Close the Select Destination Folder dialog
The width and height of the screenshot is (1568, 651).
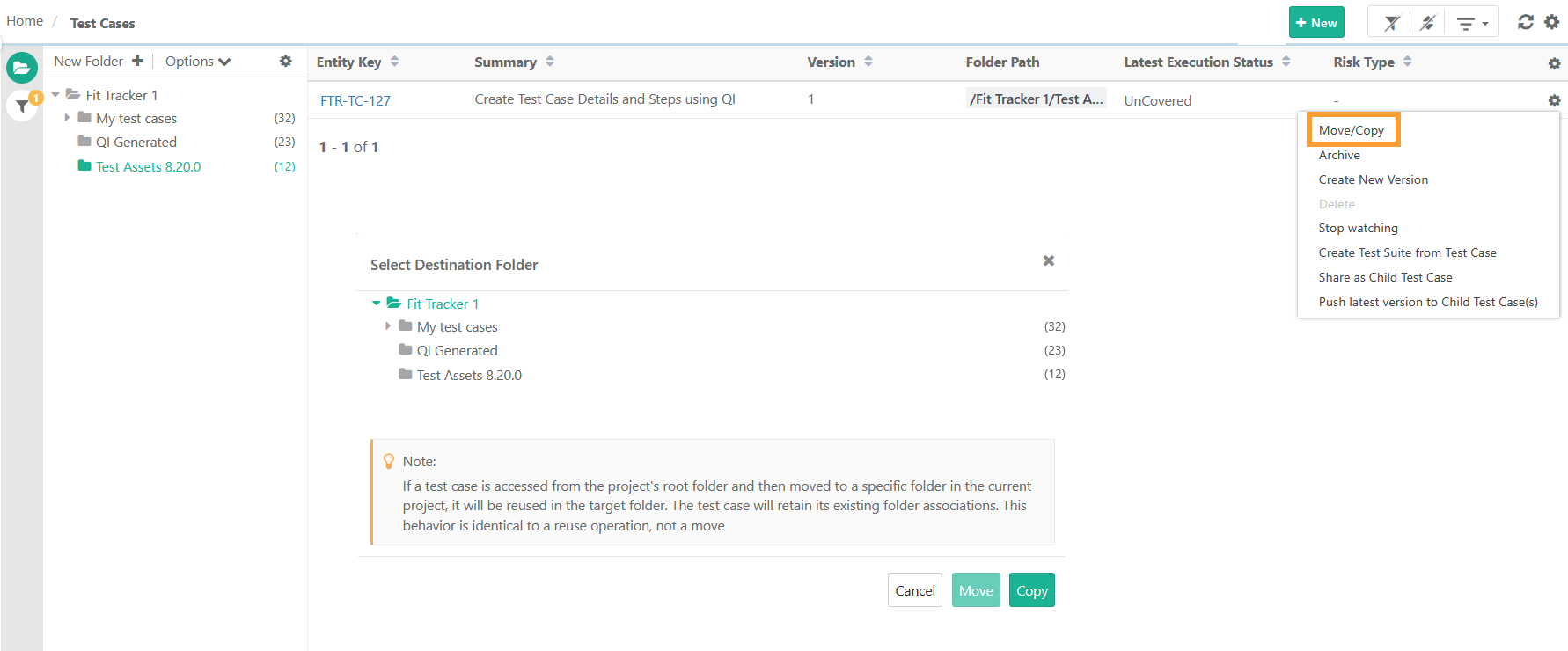1048,260
